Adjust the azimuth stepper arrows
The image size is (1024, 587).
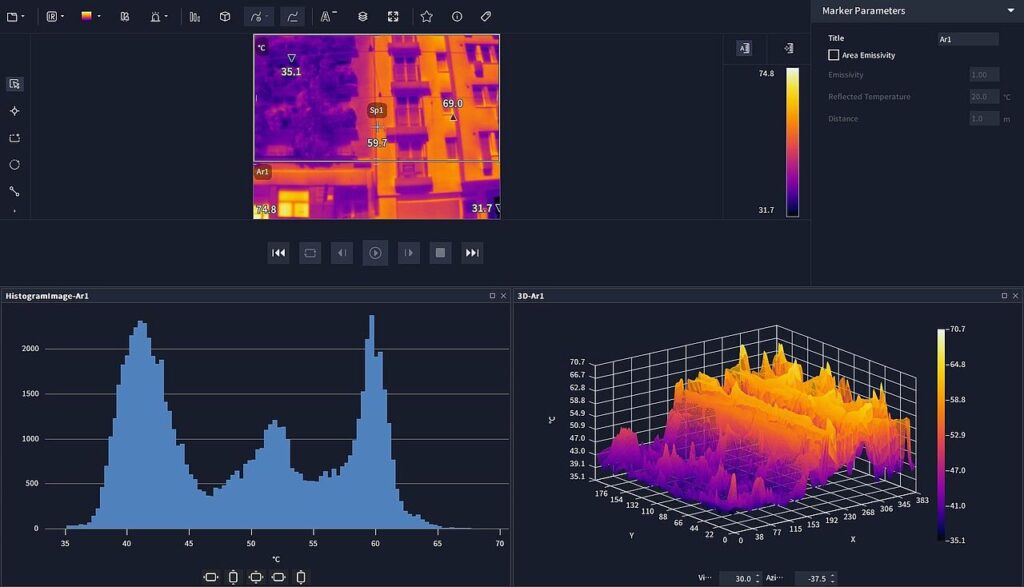point(833,579)
